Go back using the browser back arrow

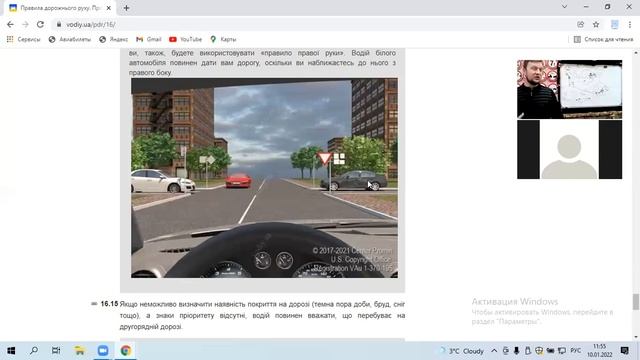[10, 24]
